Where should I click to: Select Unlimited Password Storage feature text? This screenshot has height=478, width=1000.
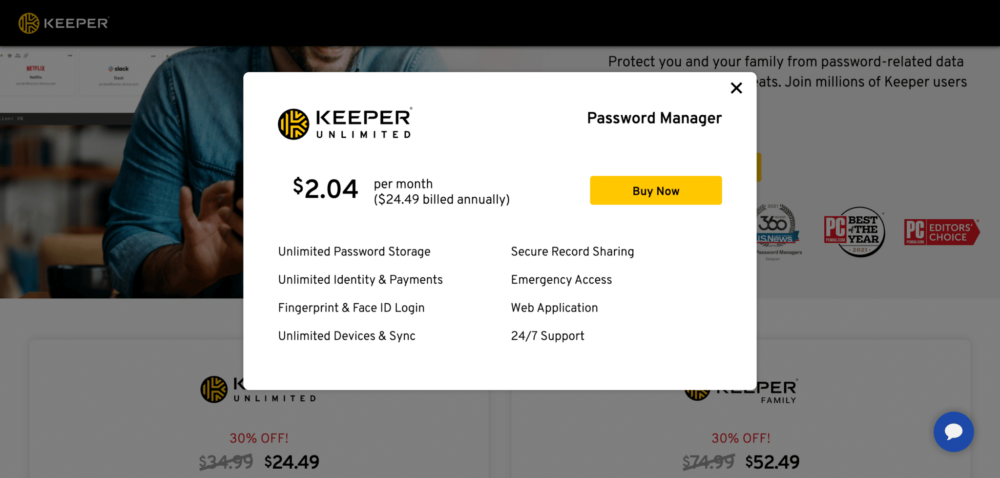click(354, 252)
